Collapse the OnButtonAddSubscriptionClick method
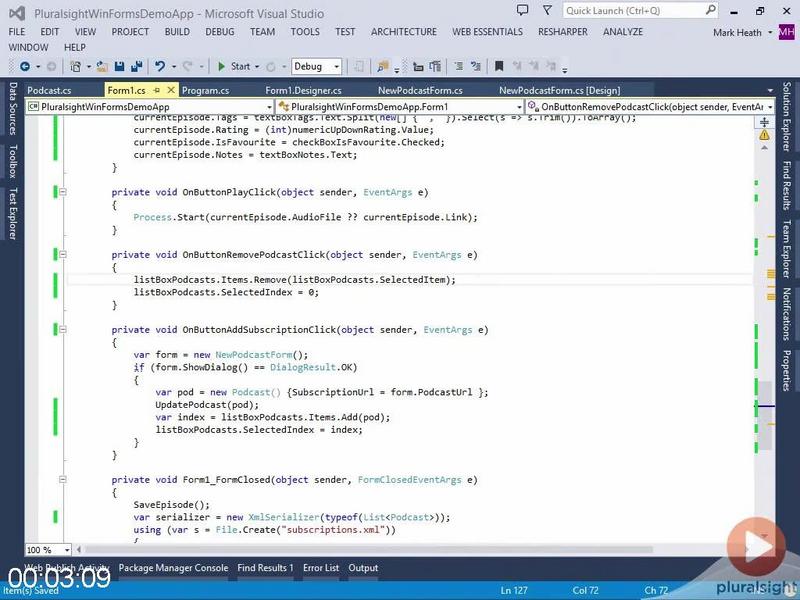Viewport: 800px width, 600px height. (x=63, y=330)
